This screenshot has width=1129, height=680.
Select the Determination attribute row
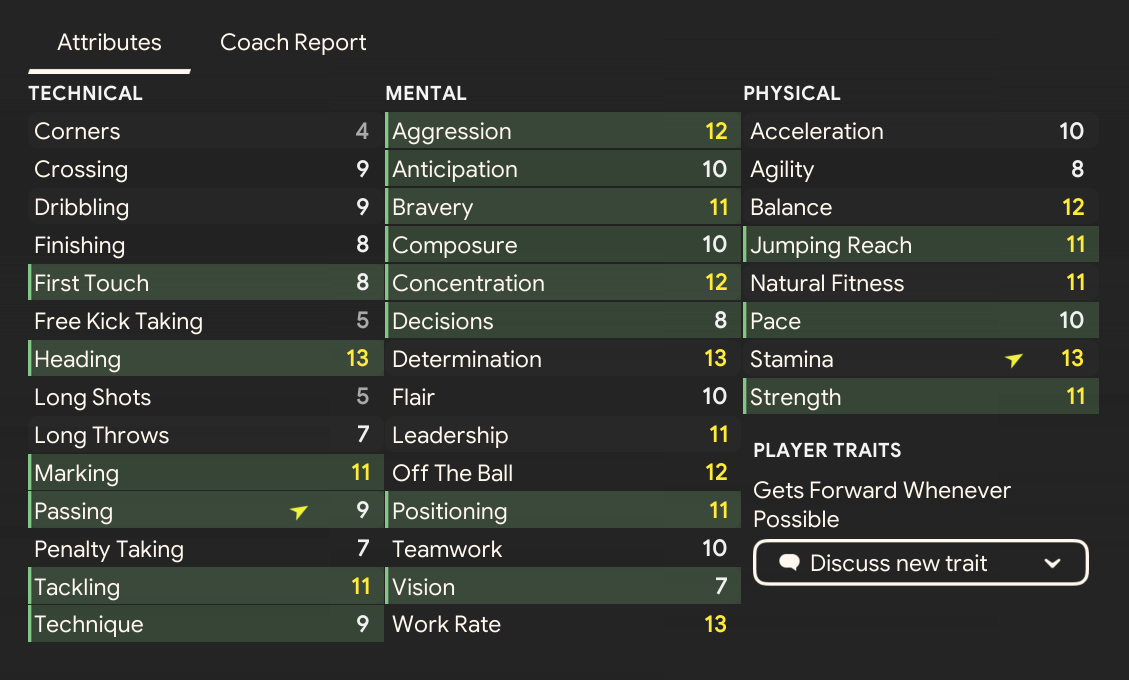[562, 359]
